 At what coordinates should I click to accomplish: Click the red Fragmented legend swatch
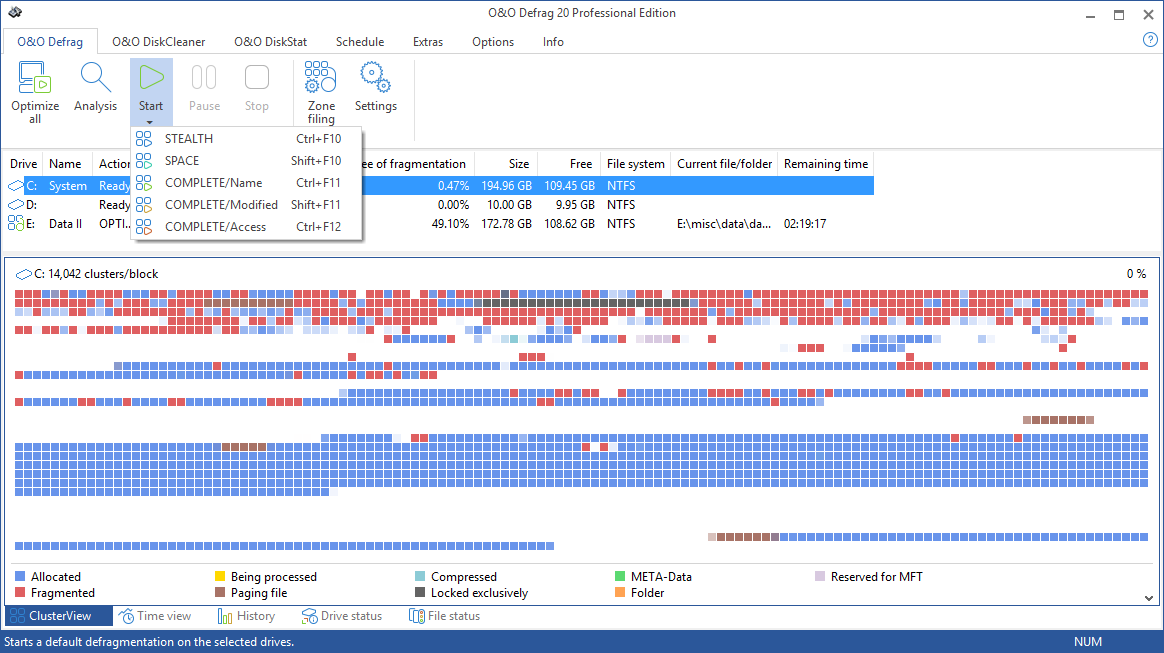[20, 592]
